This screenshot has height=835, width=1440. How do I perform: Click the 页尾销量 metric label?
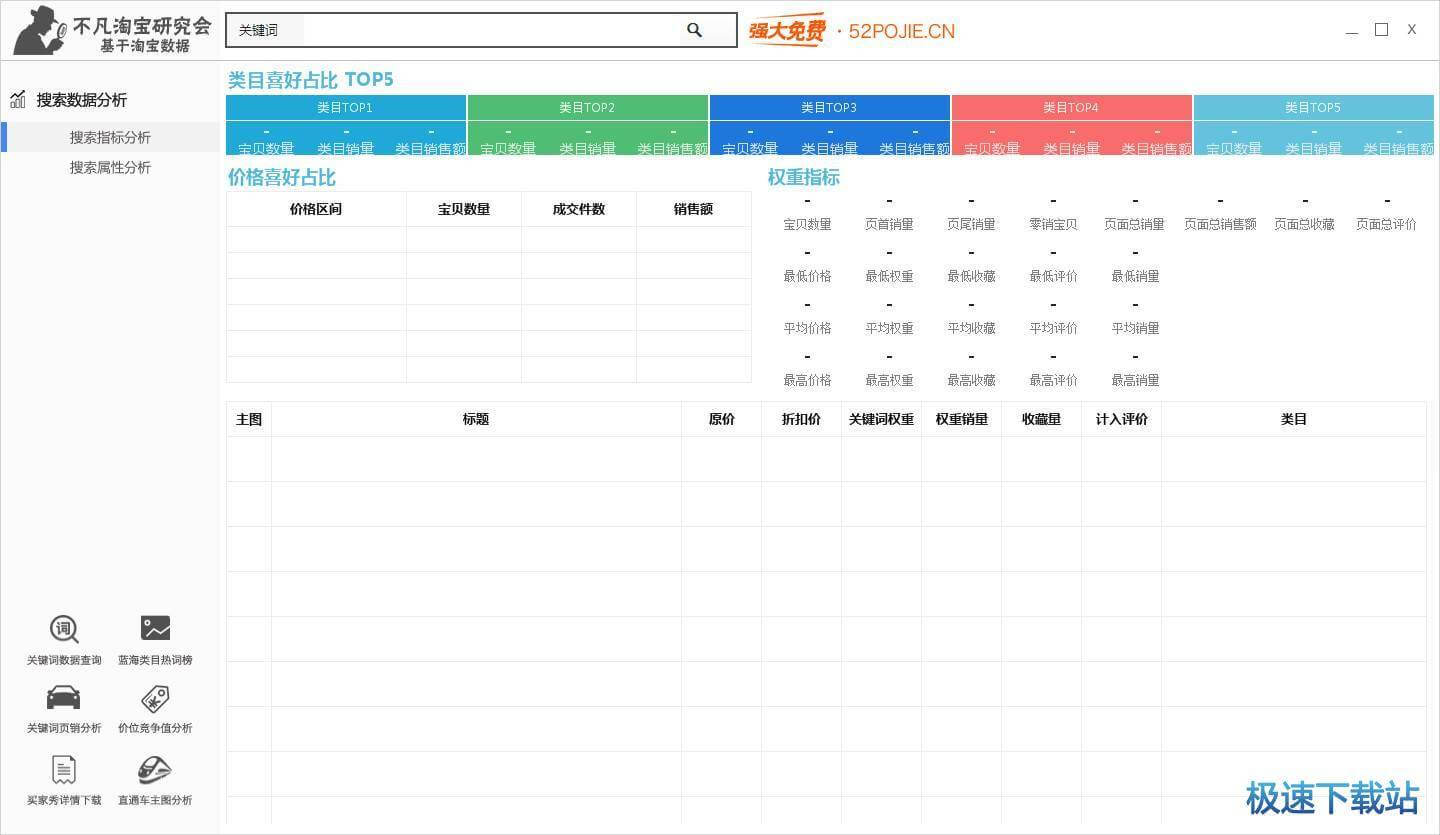(x=971, y=224)
